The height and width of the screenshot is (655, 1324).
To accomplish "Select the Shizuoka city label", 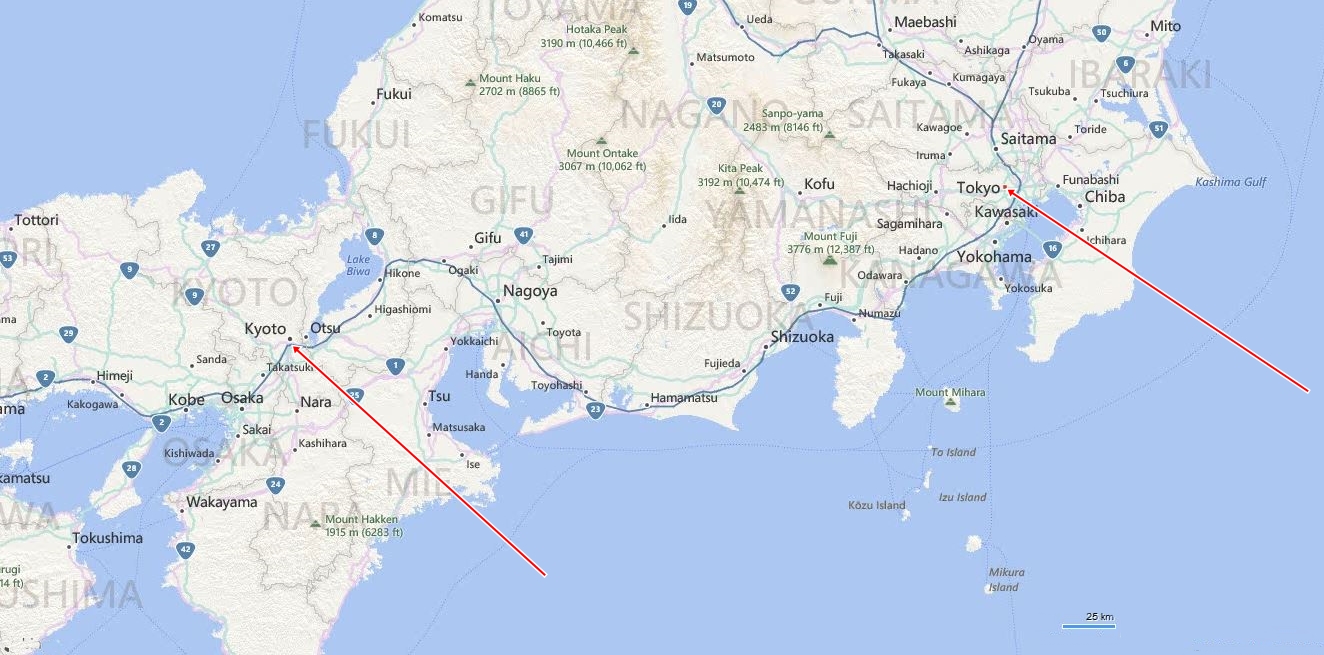I will tap(802, 337).
